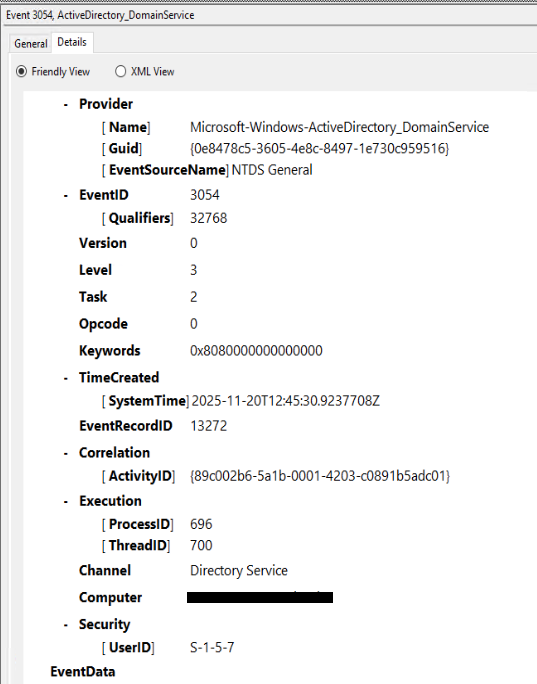Click the EventData heading
The width and height of the screenshot is (537, 684).
82,672
